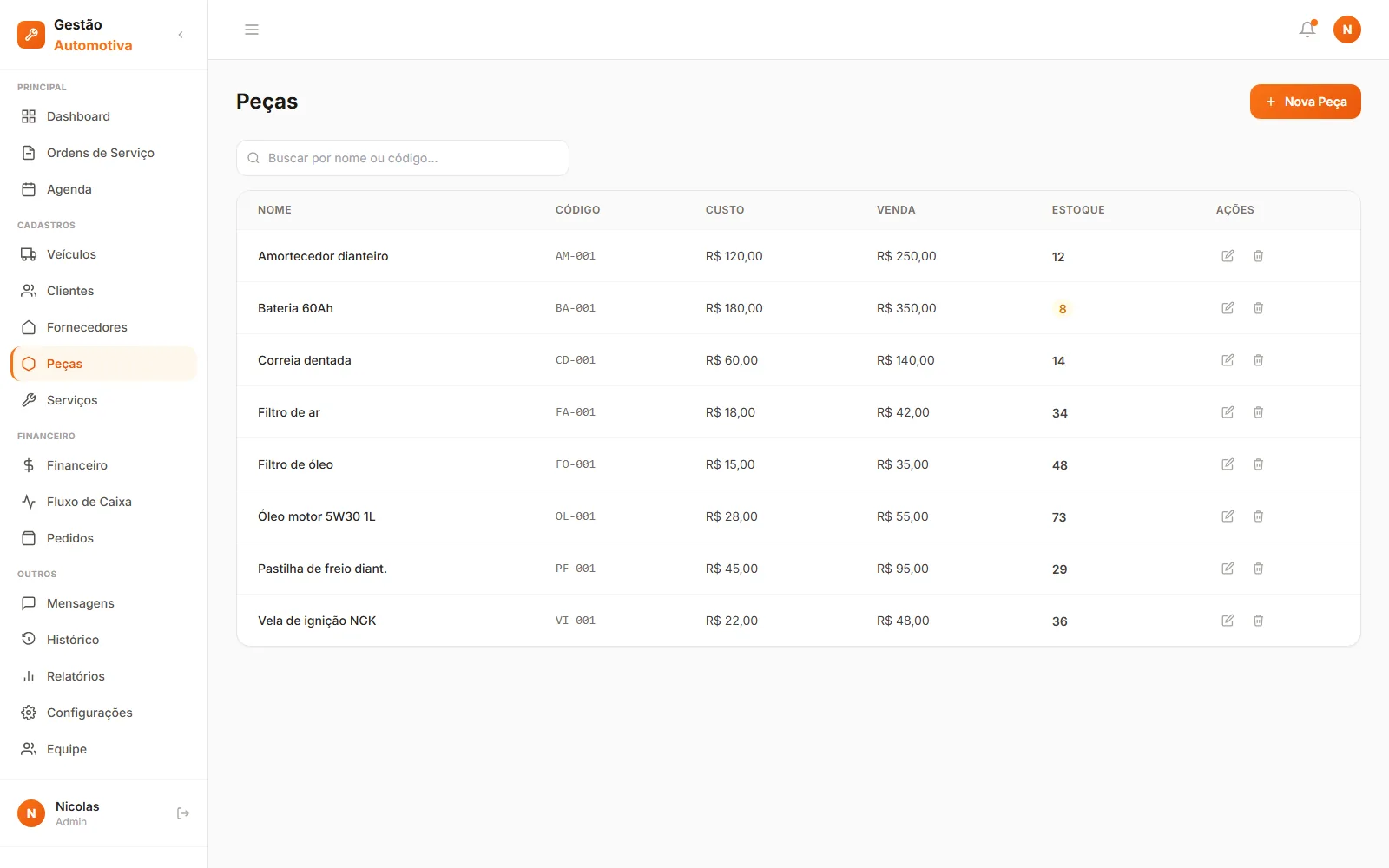Click the sale price R$ 250,00
The height and width of the screenshot is (868, 1389).
tap(906, 256)
